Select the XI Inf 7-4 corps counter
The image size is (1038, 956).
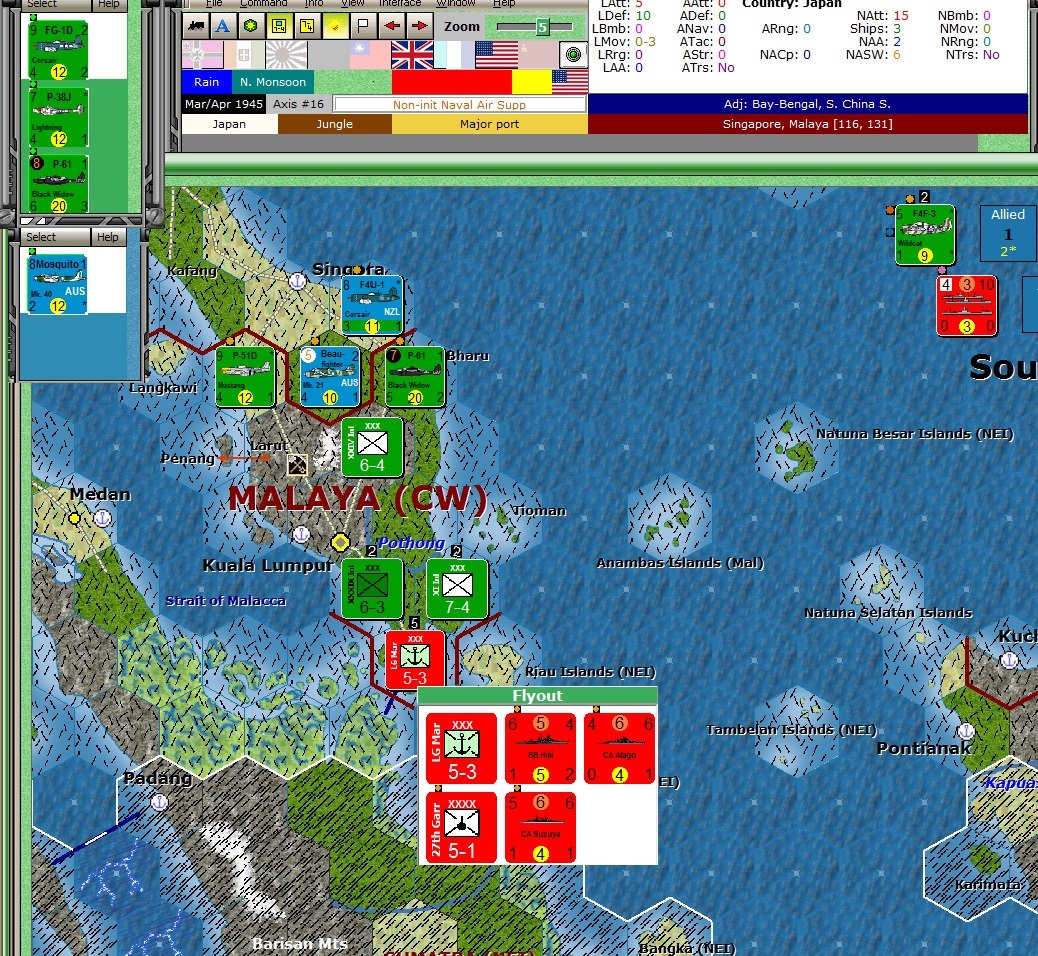point(457,589)
